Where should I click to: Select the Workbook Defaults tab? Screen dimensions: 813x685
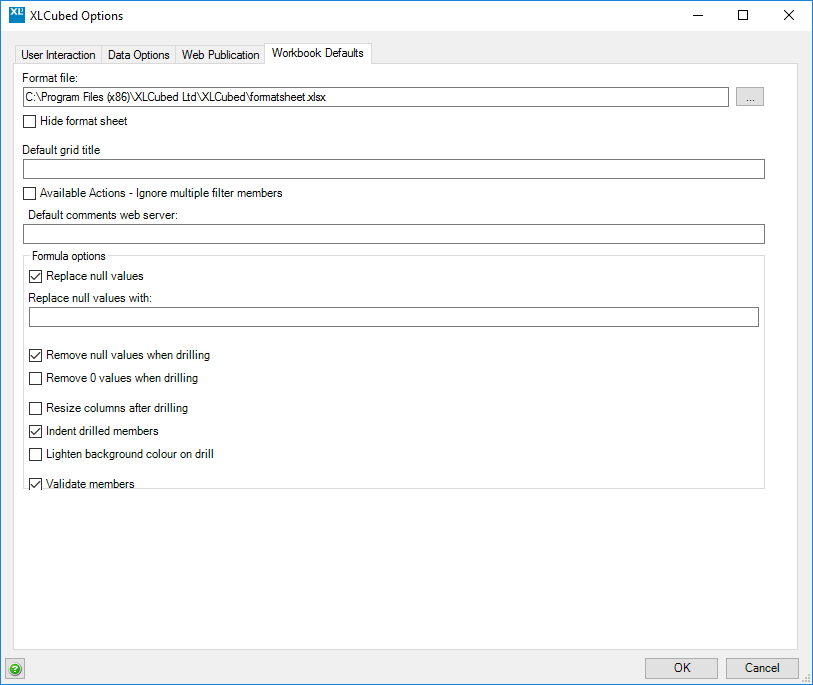(318, 53)
